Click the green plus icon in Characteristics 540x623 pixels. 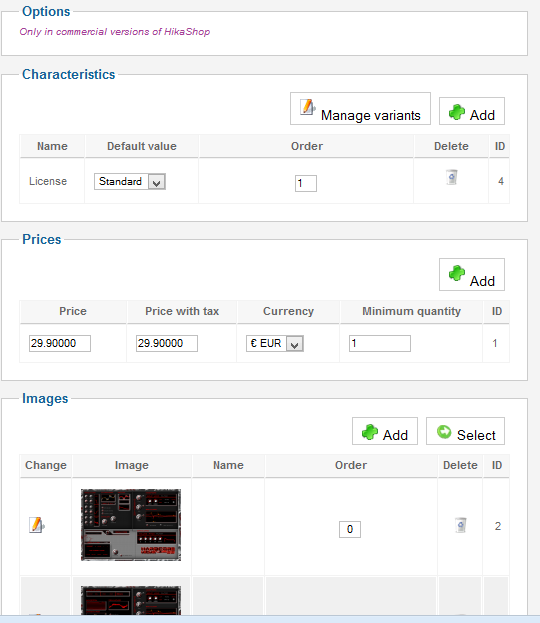pyautogui.click(x=457, y=112)
